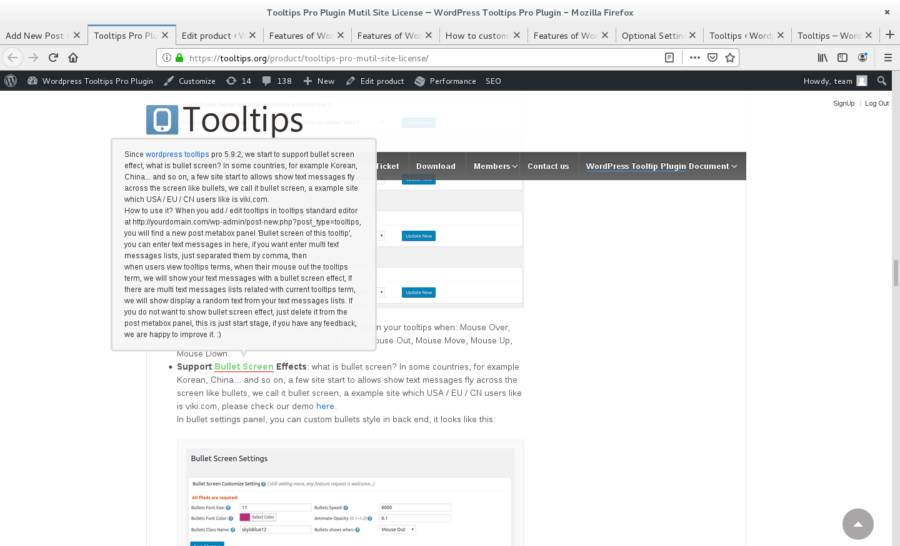Open the Firefox home page
This screenshot has width=900, height=546.
point(73,57)
